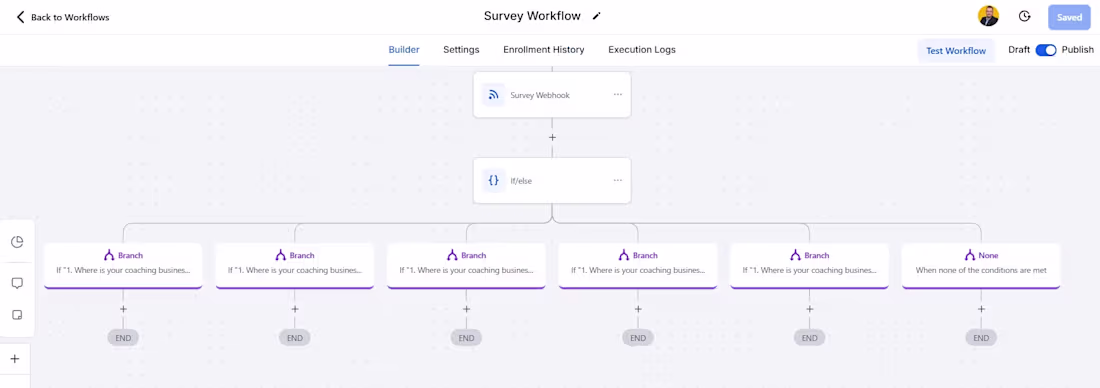Open the Survey Webhook trigger card
Screen dimensions: 1100x388
552,95
